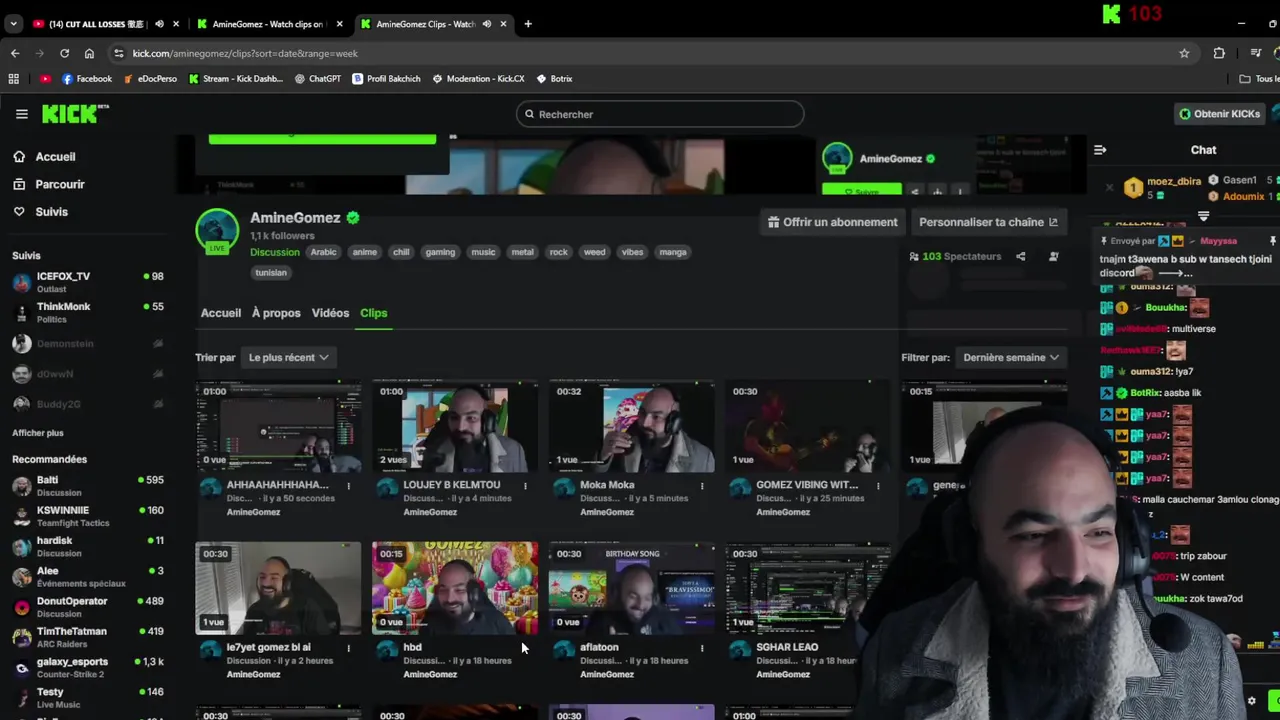The image size is (1280, 720).
Task: Open the Stream - Kick Dashboard bookmark
Action: click(x=236, y=78)
